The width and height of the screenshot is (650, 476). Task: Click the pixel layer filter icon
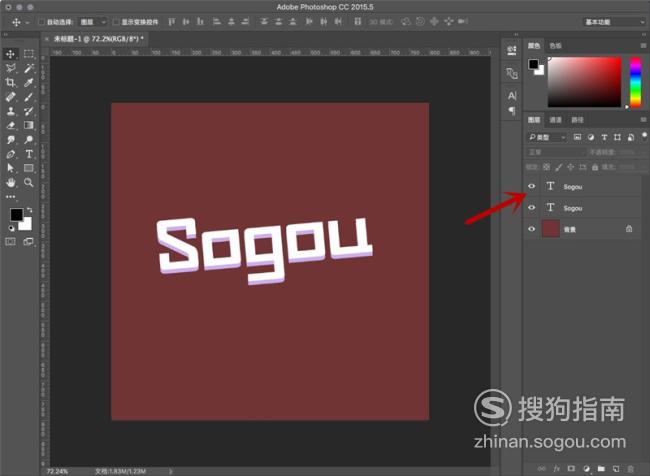tap(577, 137)
